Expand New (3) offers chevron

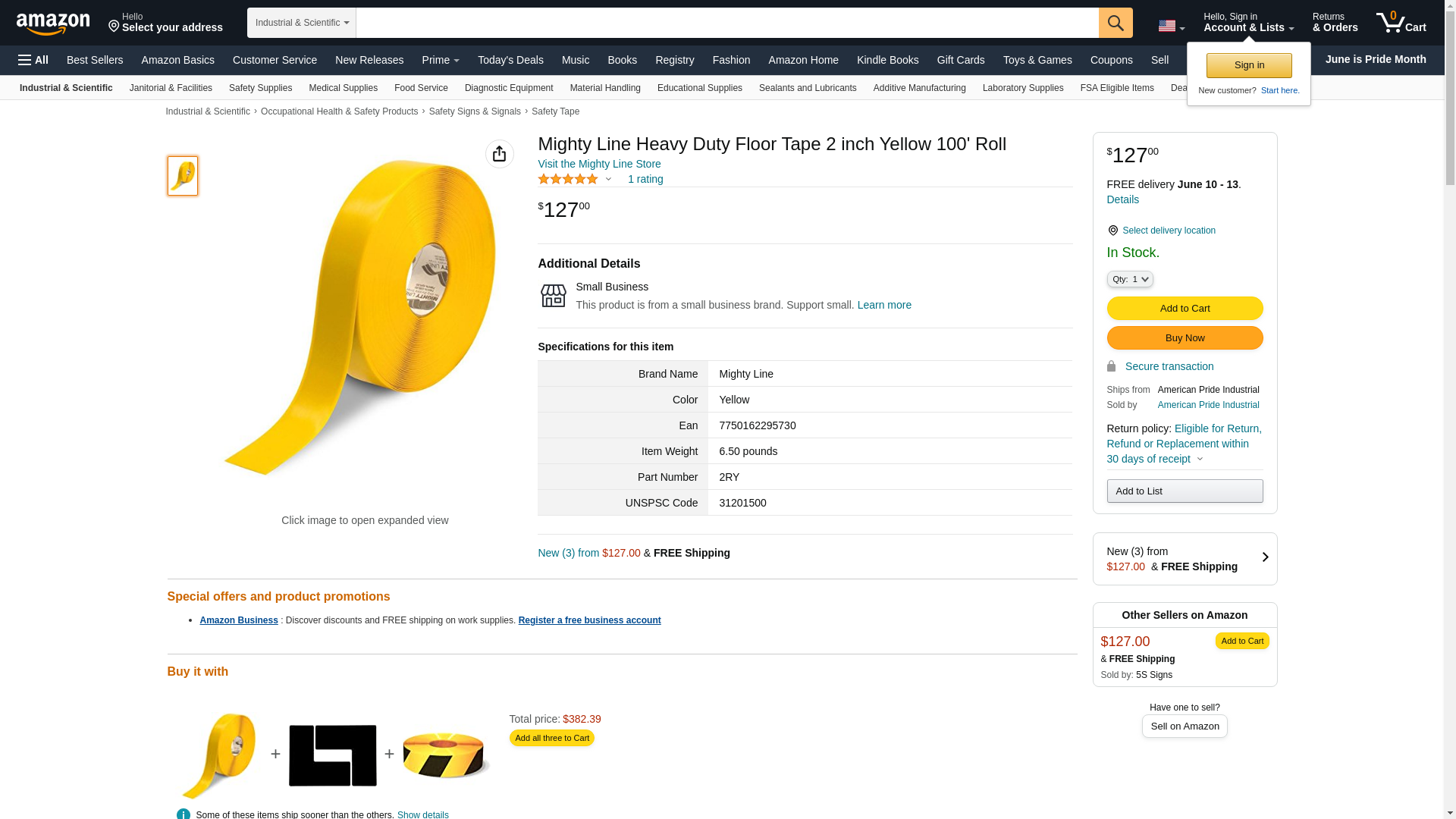(x=1264, y=558)
